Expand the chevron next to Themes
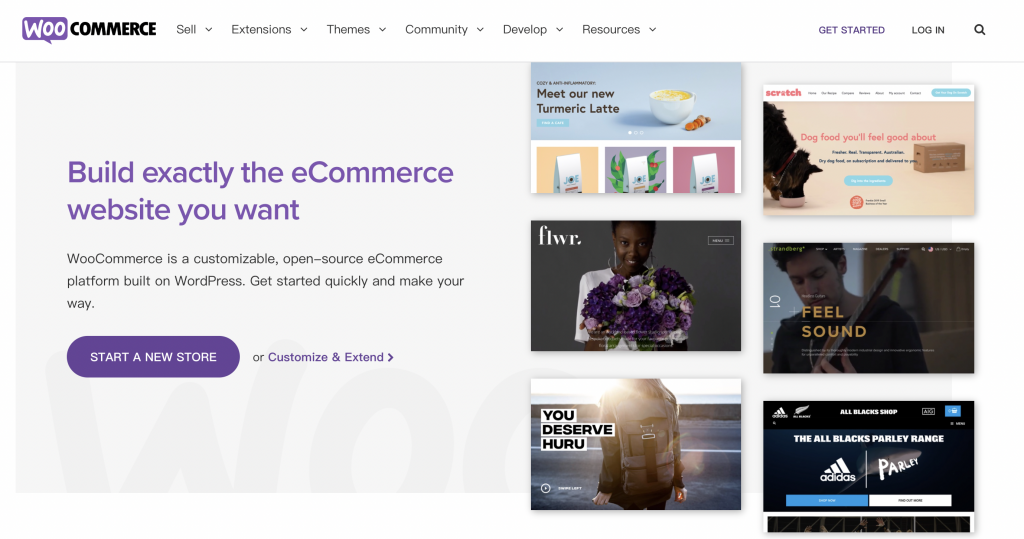The image size is (1024, 539). (x=383, y=30)
